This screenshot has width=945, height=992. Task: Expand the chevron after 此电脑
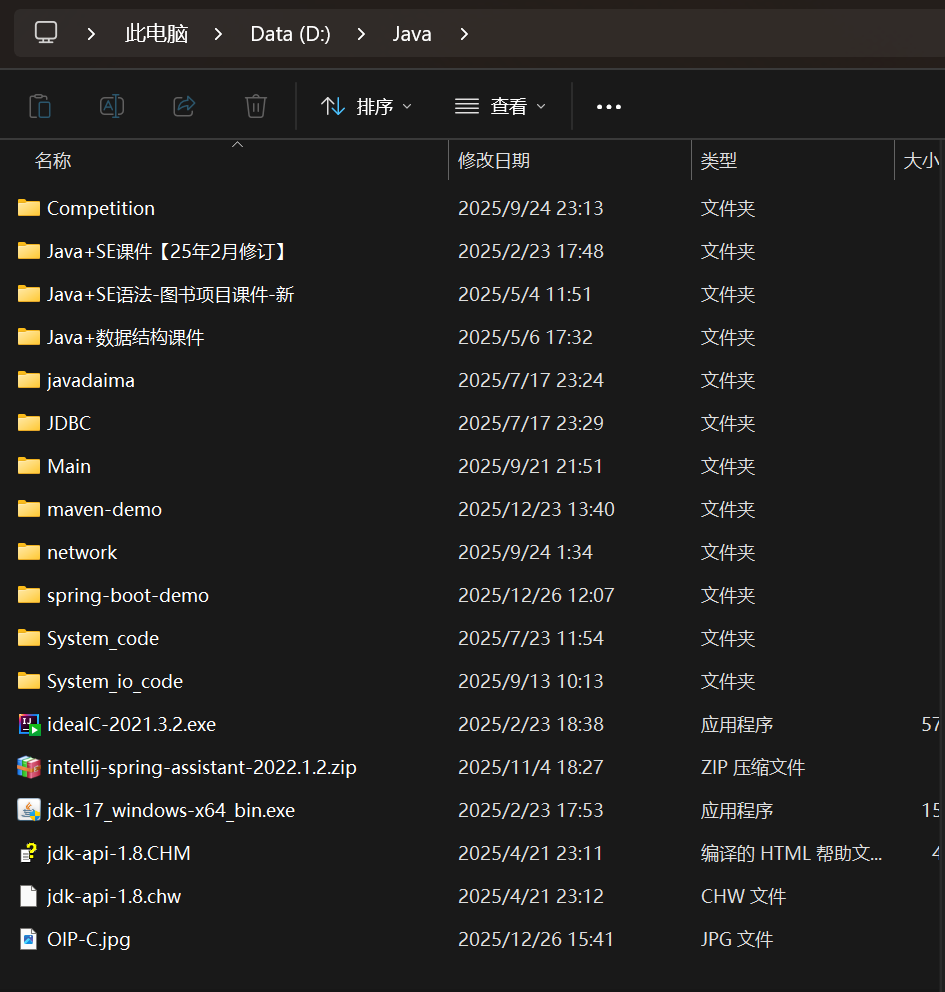(x=218, y=34)
